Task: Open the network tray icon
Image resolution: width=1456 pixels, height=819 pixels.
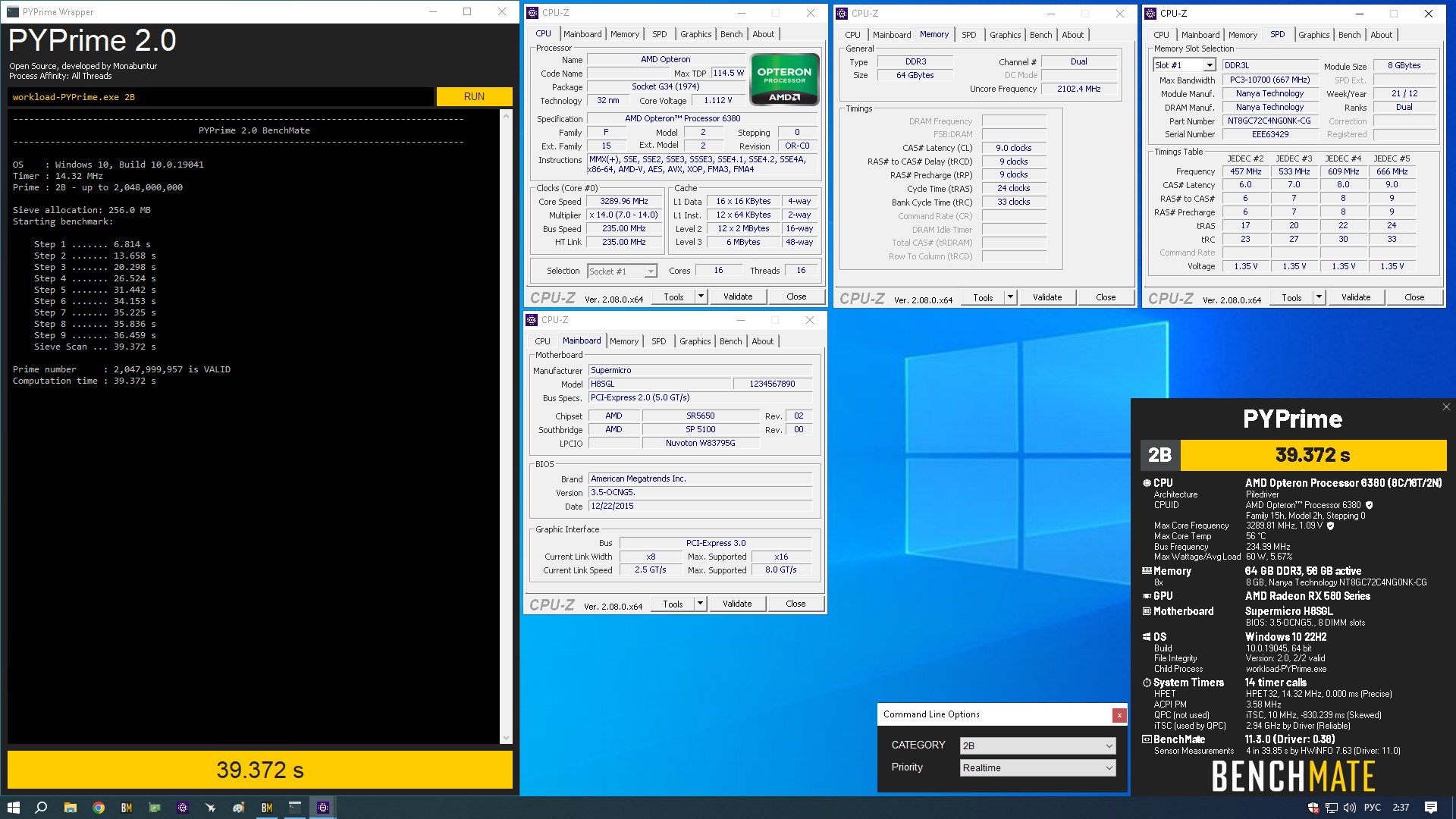Action: tap(1332, 808)
